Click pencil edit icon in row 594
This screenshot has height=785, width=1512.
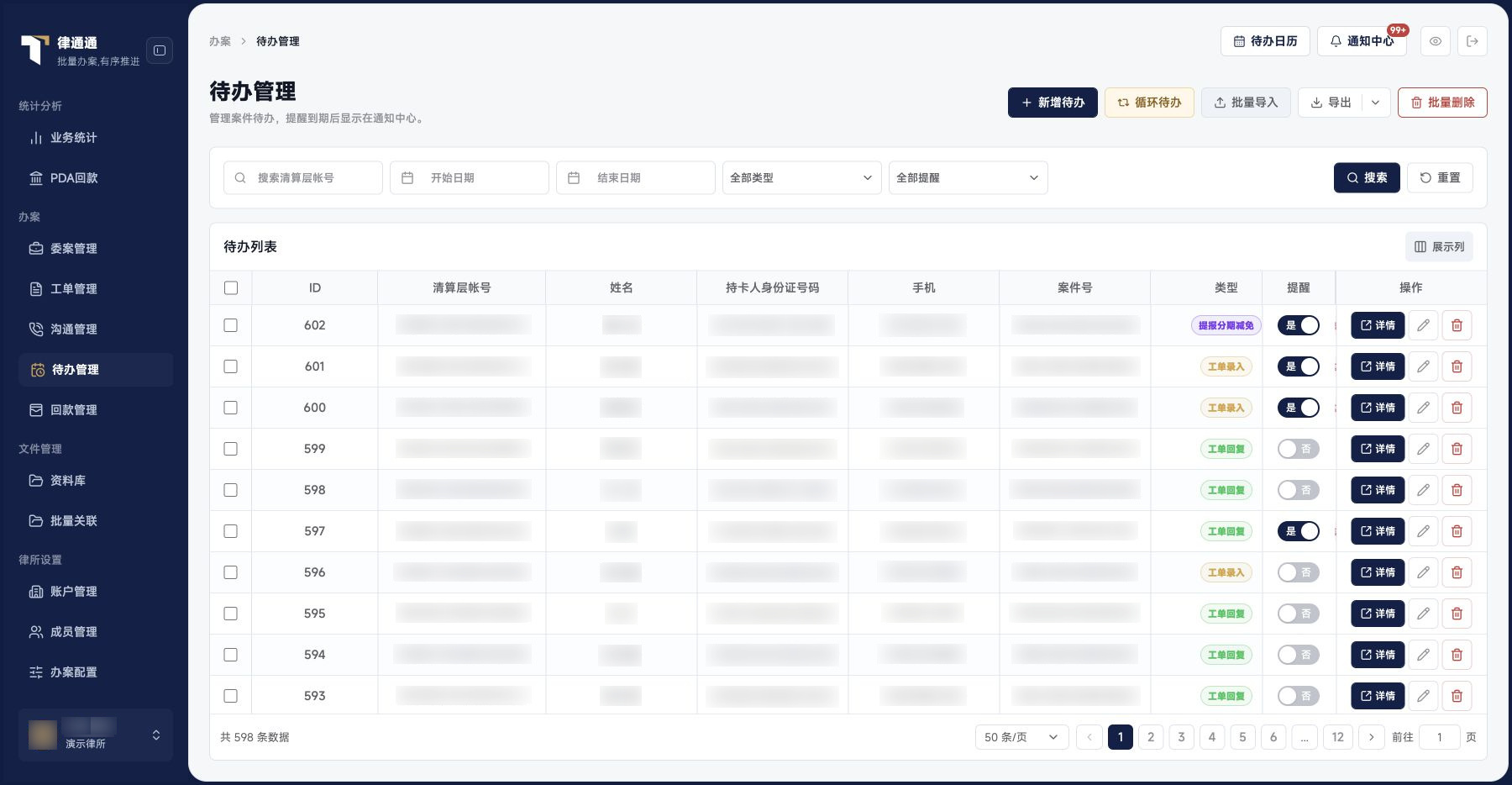(1423, 655)
